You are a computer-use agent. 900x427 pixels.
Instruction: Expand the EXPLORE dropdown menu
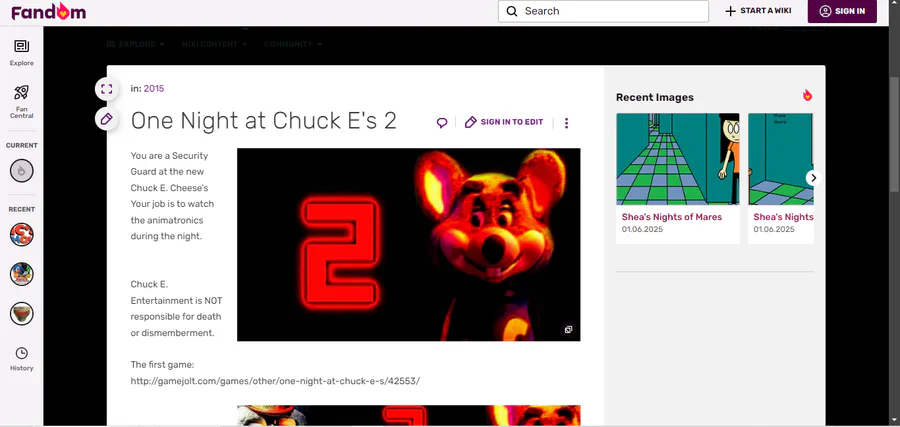tap(135, 44)
